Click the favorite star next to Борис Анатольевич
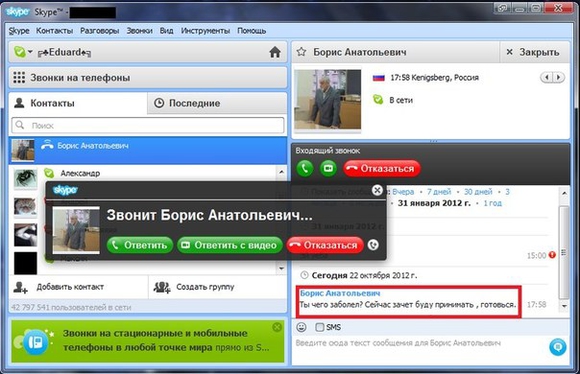Screen dimensions: 580x374 [301, 52]
